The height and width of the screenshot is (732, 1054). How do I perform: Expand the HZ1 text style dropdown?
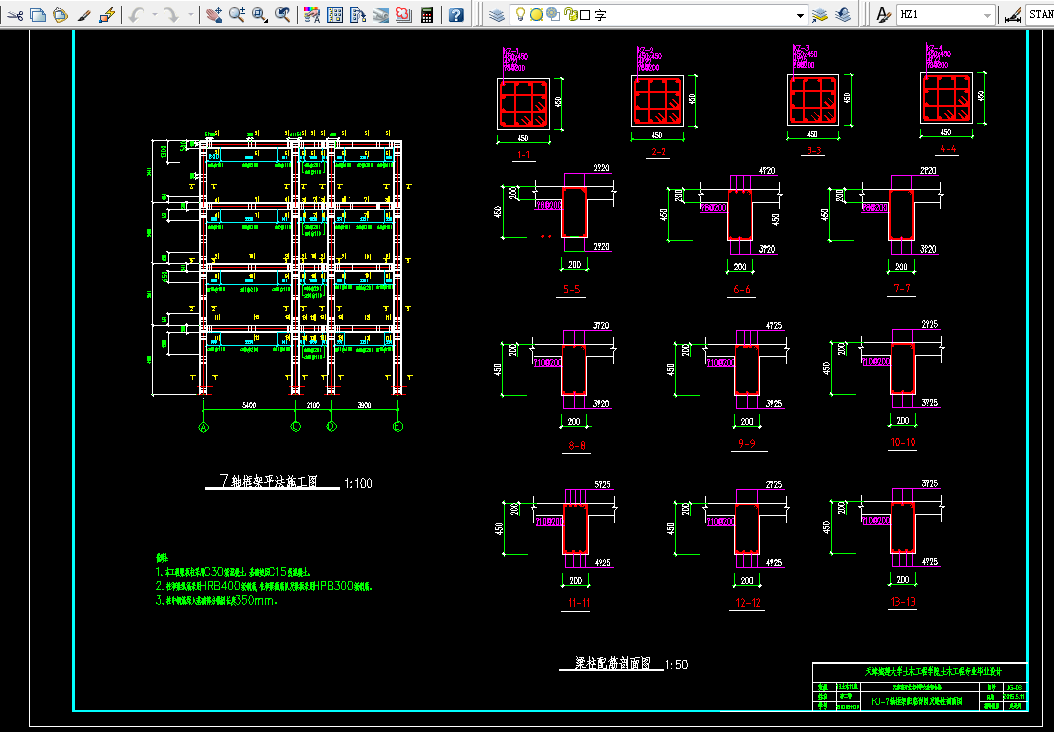point(987,15)
